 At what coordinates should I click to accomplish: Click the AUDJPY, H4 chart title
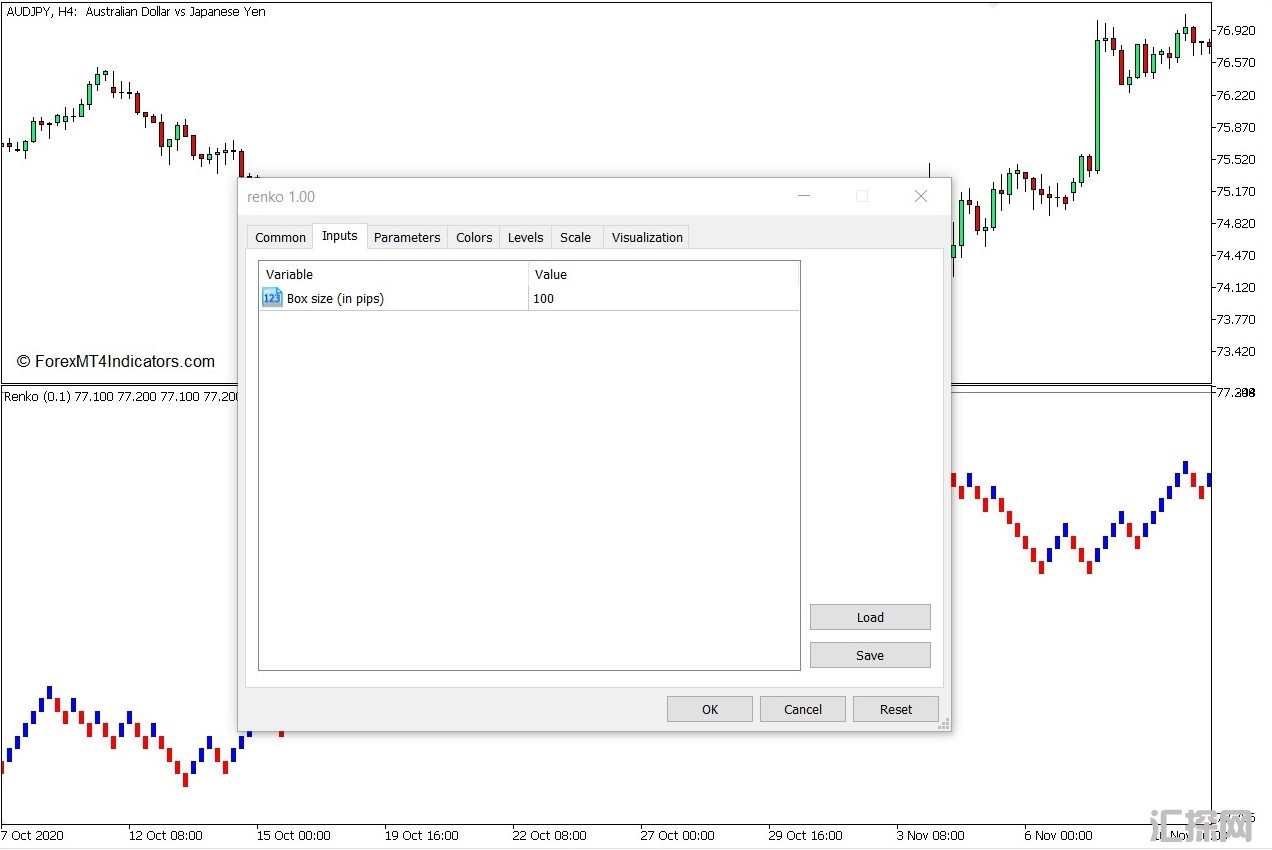[135, 12]
